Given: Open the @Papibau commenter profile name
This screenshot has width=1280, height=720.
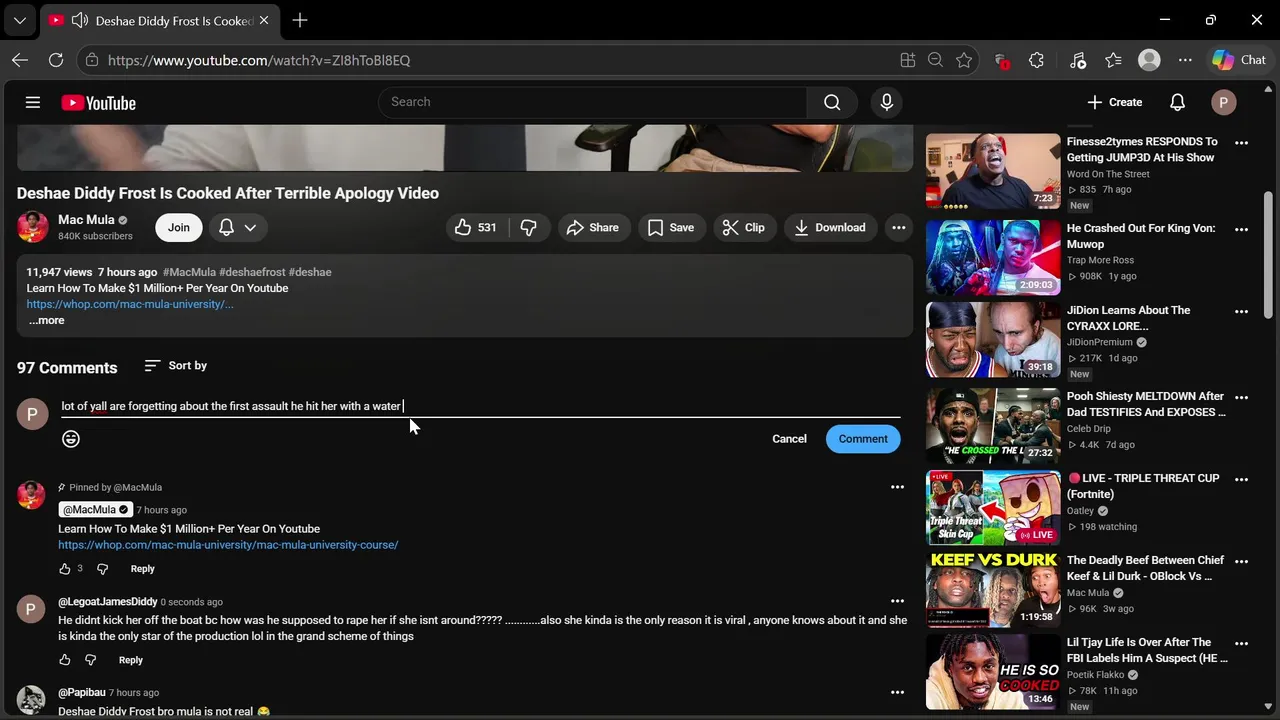Looking at the screenshot, I should [x=82, y=692].
